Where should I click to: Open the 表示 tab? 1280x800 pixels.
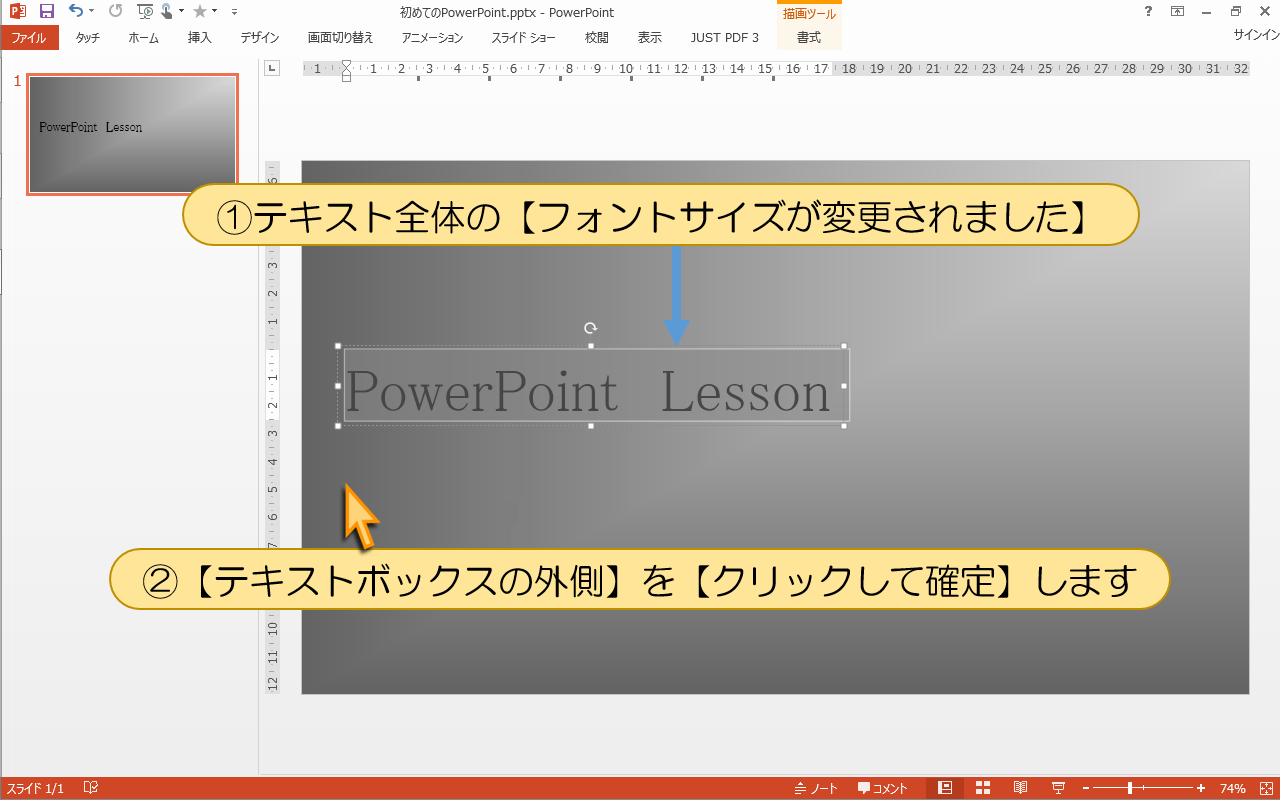pyautogui.click(x=650, y=38)
